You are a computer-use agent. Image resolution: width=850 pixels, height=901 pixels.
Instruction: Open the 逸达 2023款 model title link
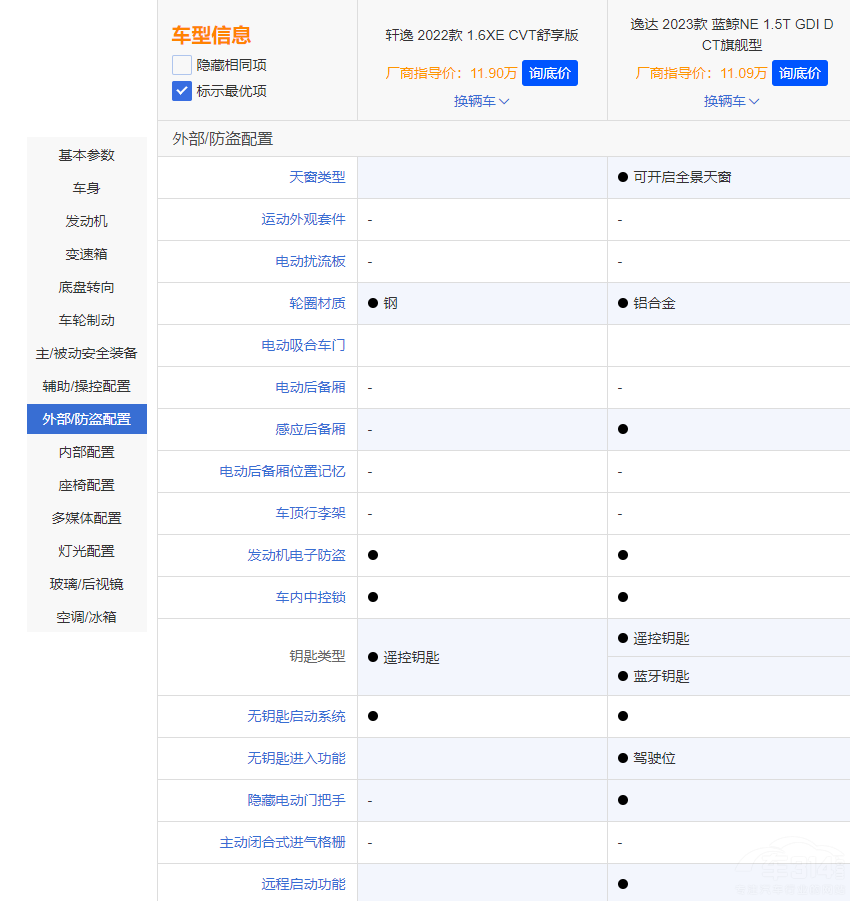point(731,35)
